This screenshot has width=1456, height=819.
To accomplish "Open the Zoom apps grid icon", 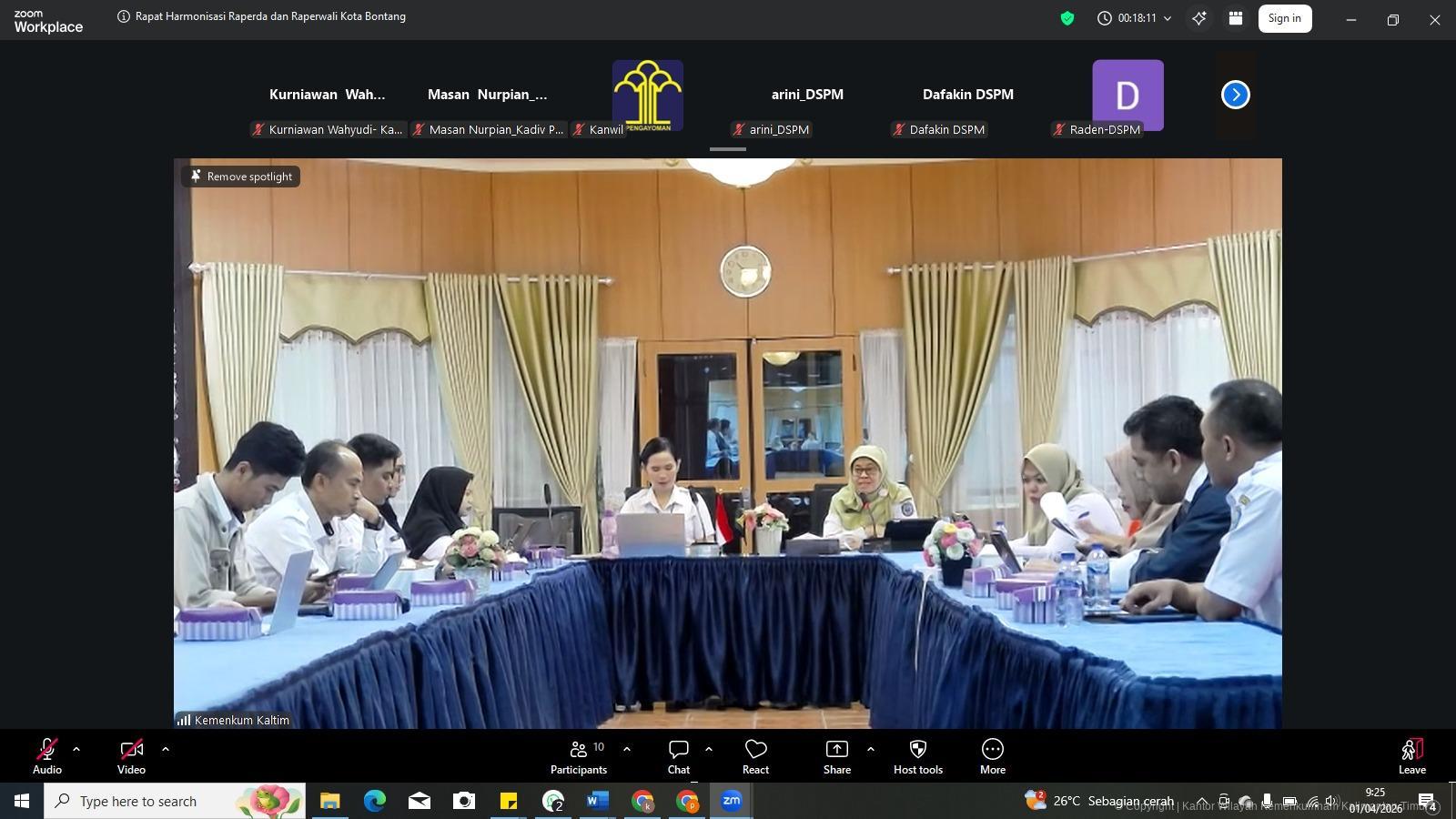I will point(1236,18).
